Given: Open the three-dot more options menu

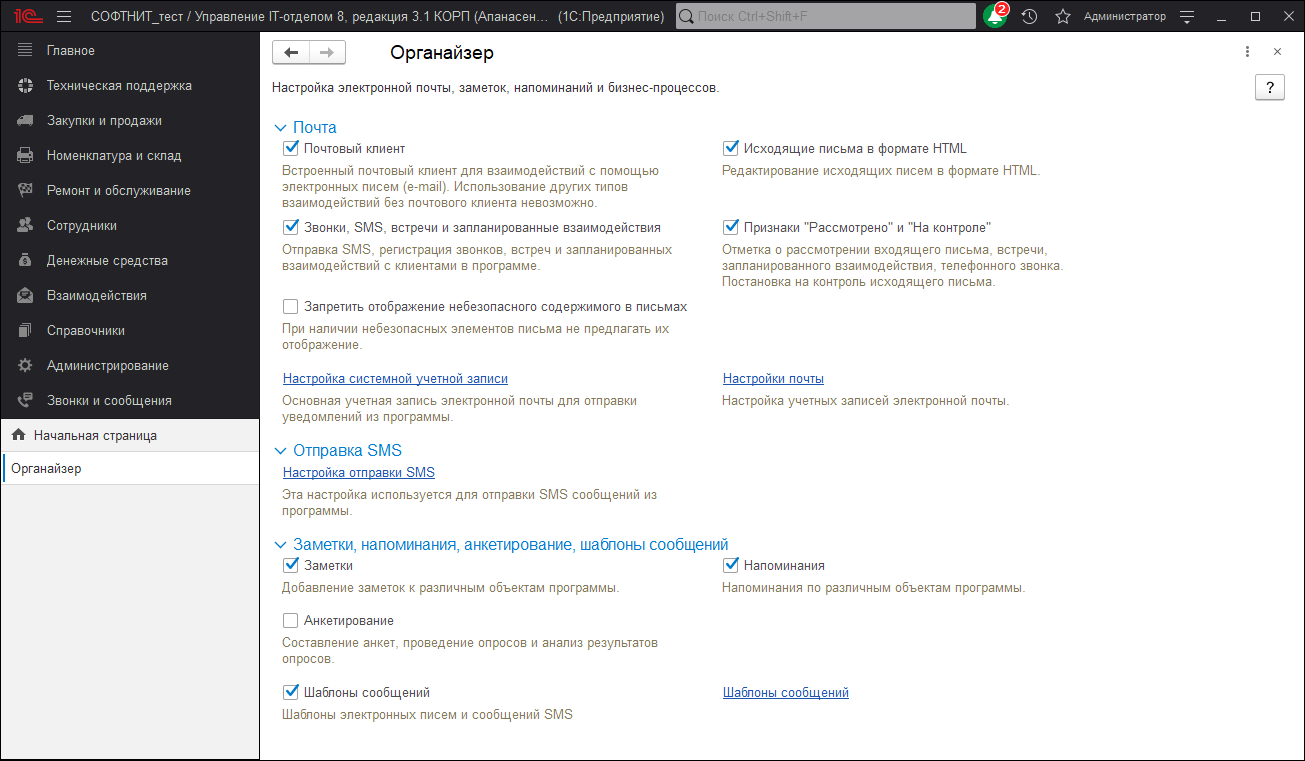Looking at the screenshot, I should [1247, 52].
